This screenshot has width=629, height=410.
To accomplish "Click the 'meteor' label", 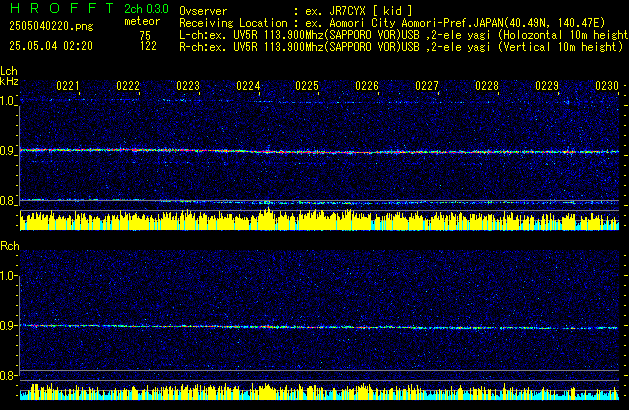I will pos(142,21).
